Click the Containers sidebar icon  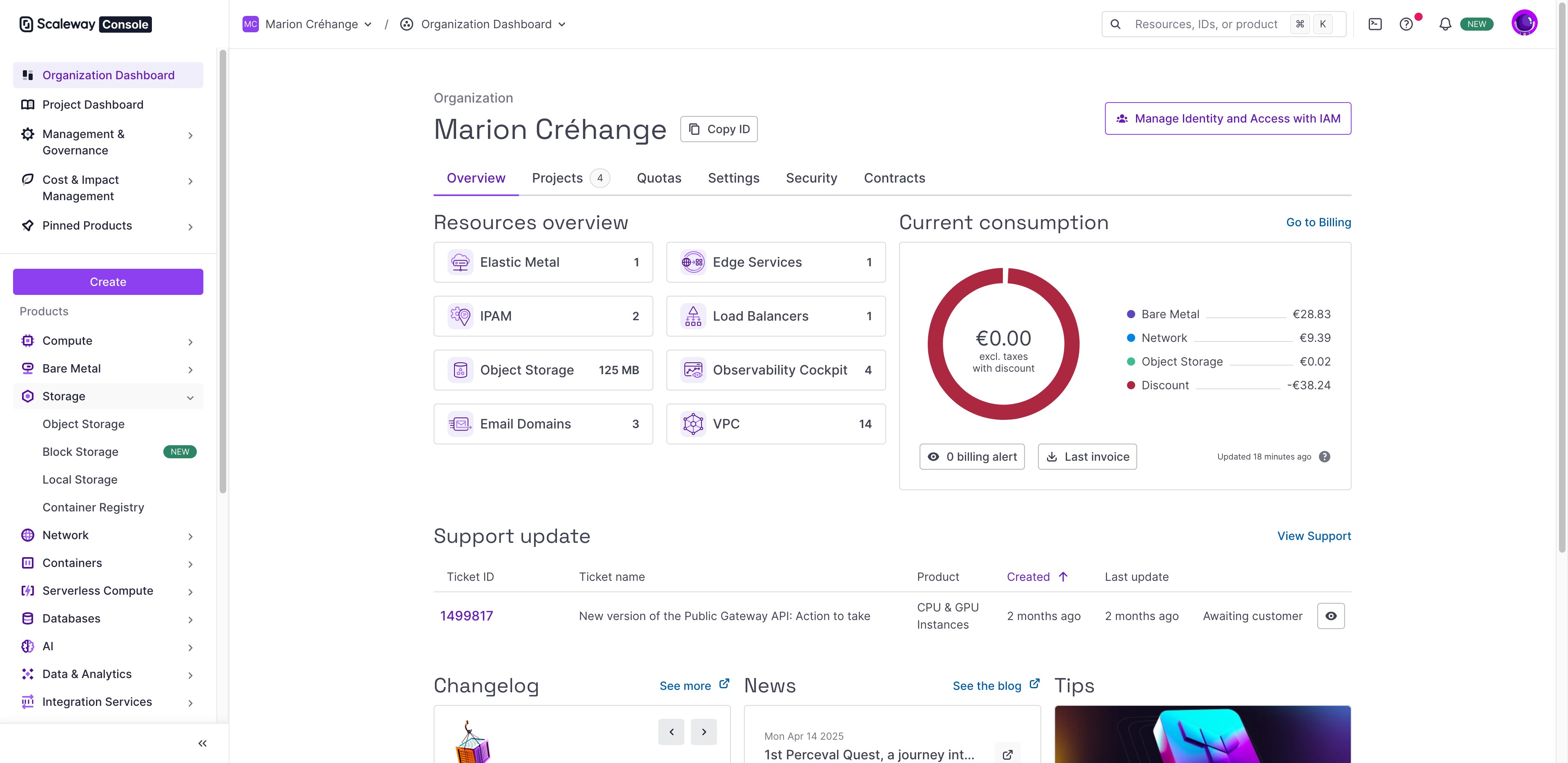tap(27, 563)
